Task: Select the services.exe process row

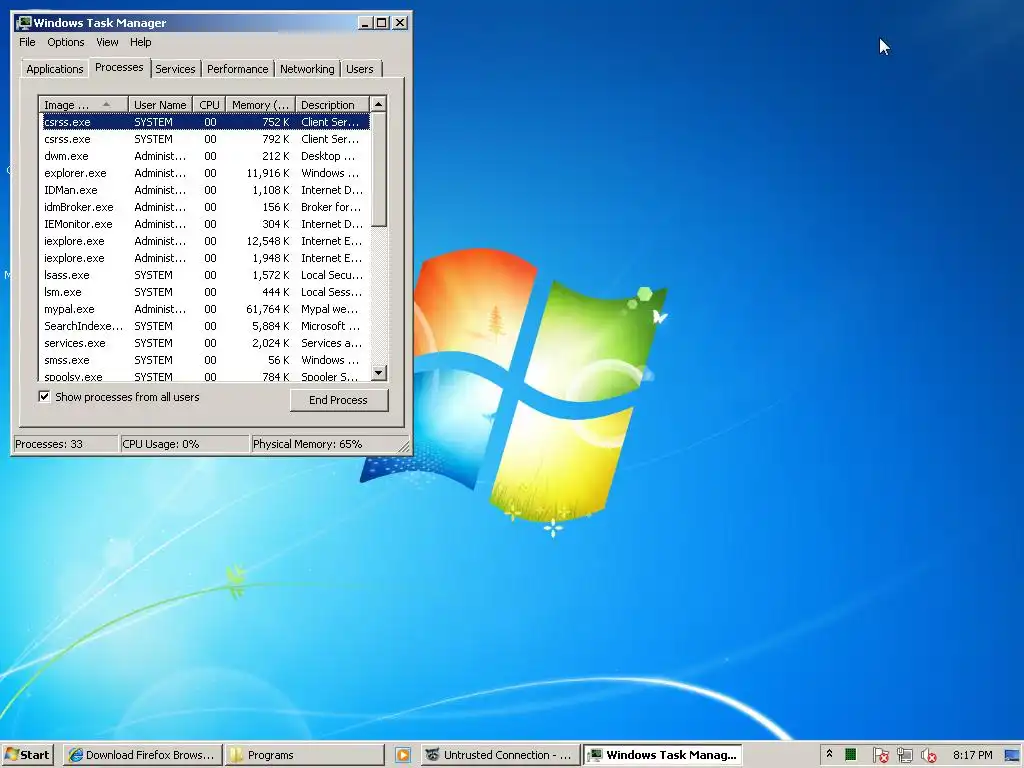Action: tap(204, 343)
